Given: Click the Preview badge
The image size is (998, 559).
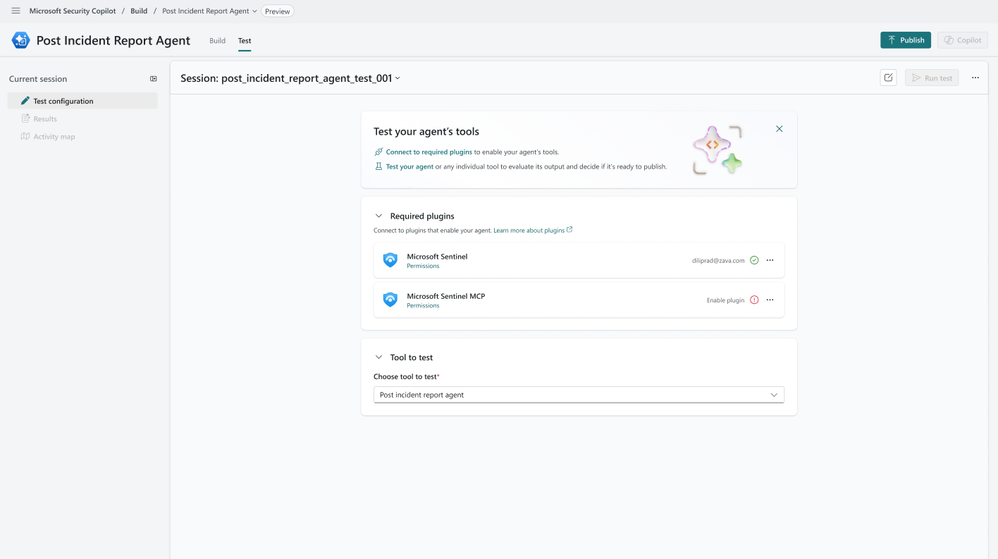Looking at the screenshot, I should (x=278, y=11).
